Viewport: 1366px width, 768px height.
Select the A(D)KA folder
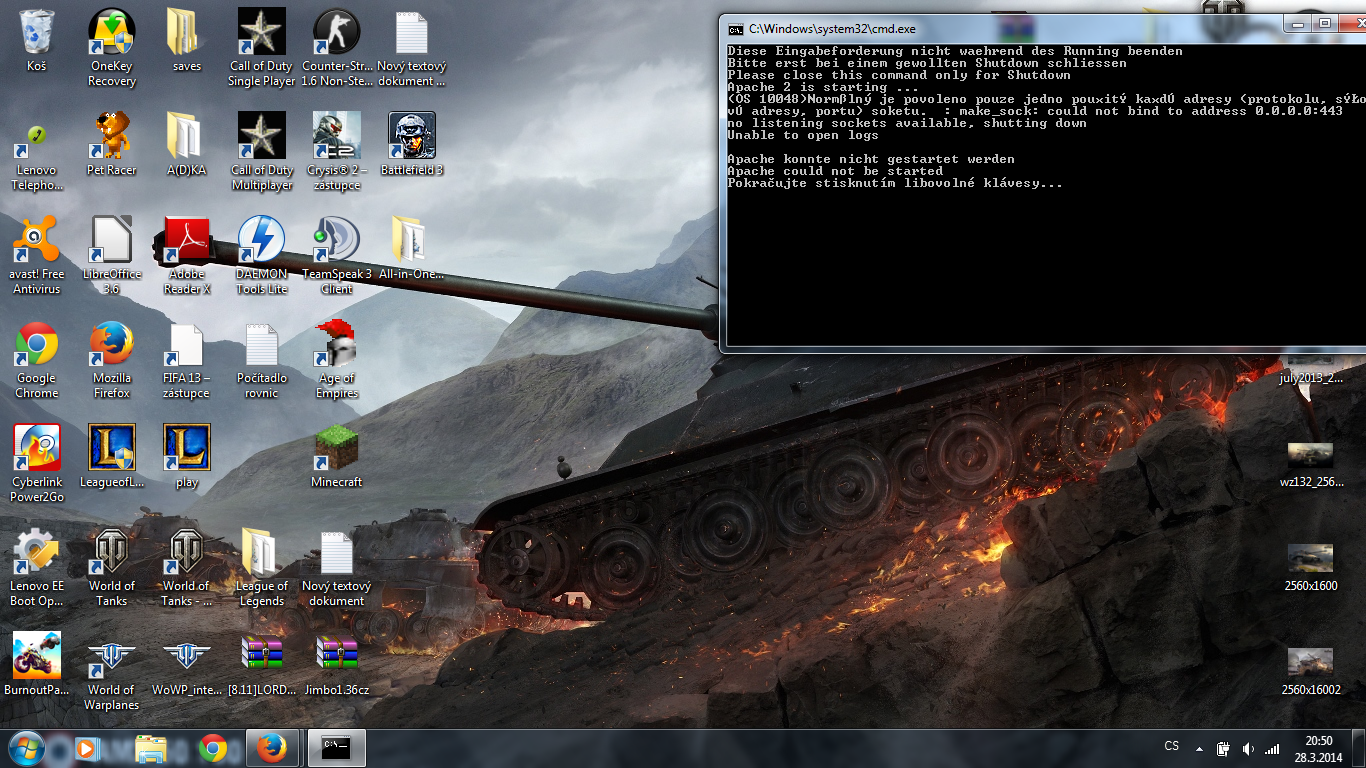187,145
